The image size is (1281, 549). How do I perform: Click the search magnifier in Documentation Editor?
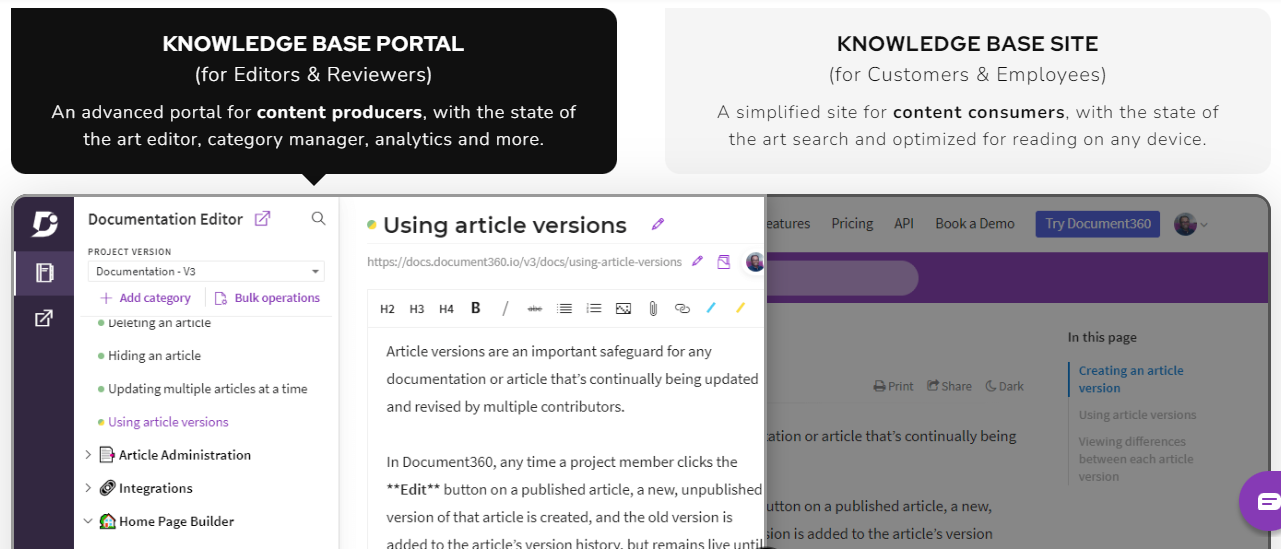[318, 218]
